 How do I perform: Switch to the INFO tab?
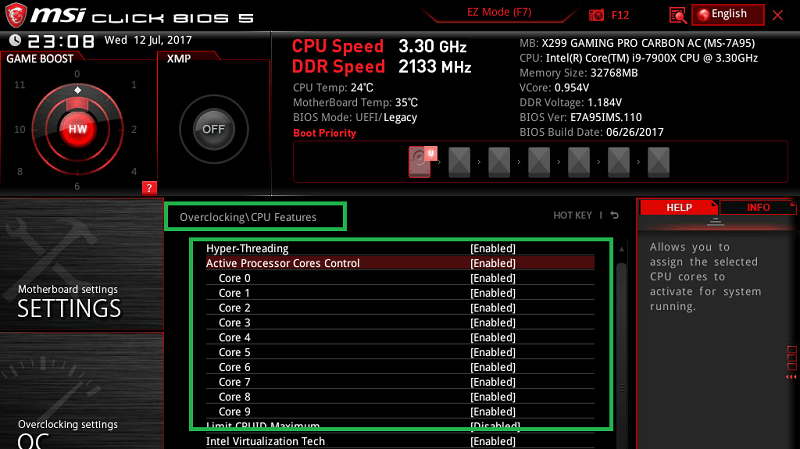[x=758, y=207]
